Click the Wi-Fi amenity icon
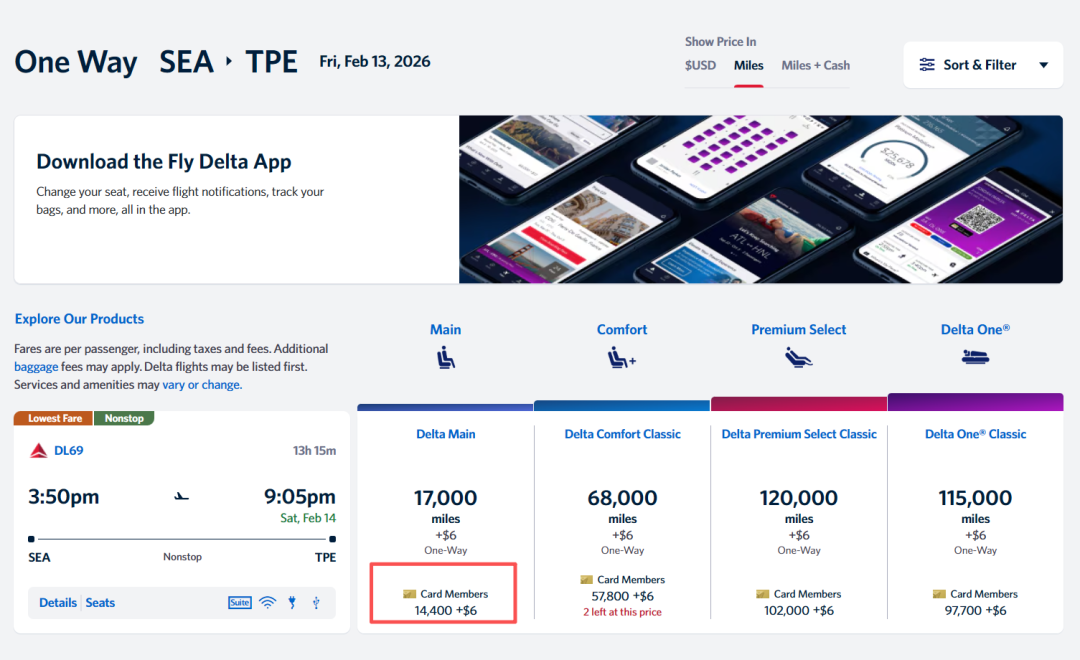The height and width of the screenshot is (660, 1080). [x=267, y=603]
